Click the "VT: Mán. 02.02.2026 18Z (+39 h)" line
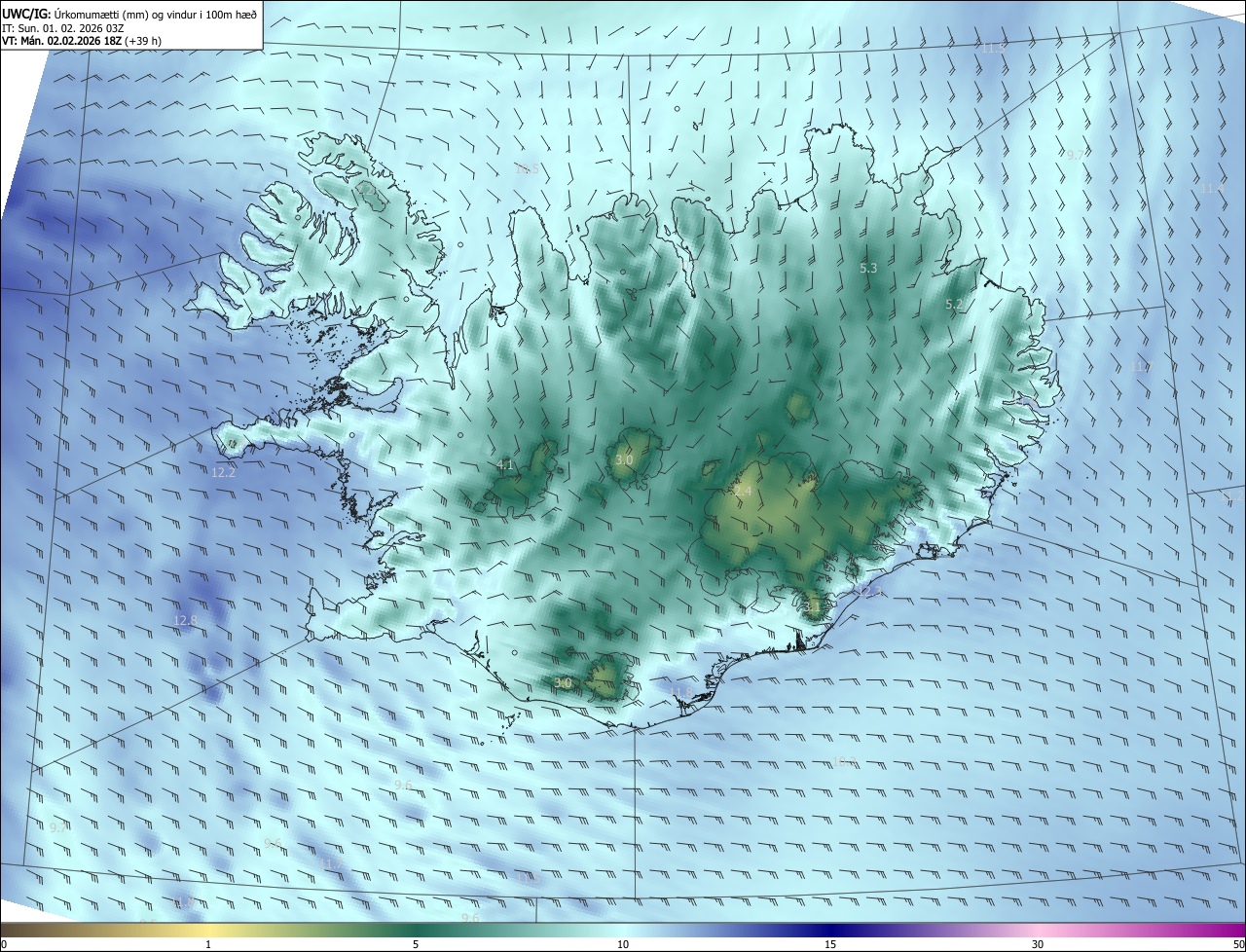The width and height of the screenshot is (1246, 952). [x=82, y=41]
